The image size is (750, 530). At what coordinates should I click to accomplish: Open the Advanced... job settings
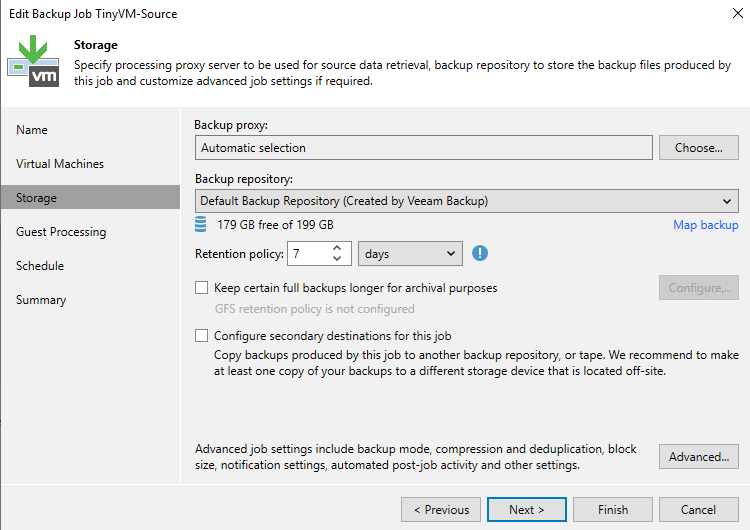(x=698, y=457)
